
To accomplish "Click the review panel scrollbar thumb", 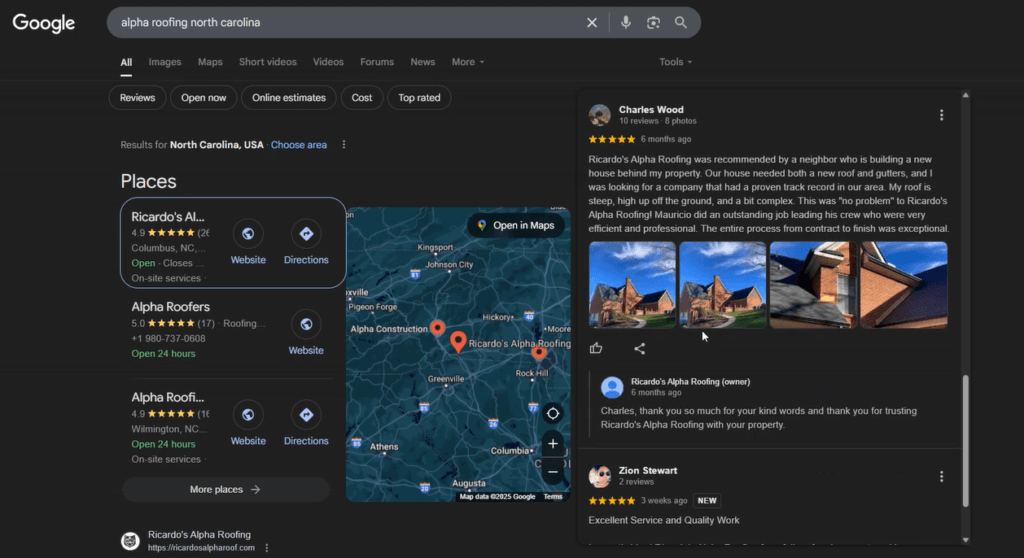I will [965, 441].
